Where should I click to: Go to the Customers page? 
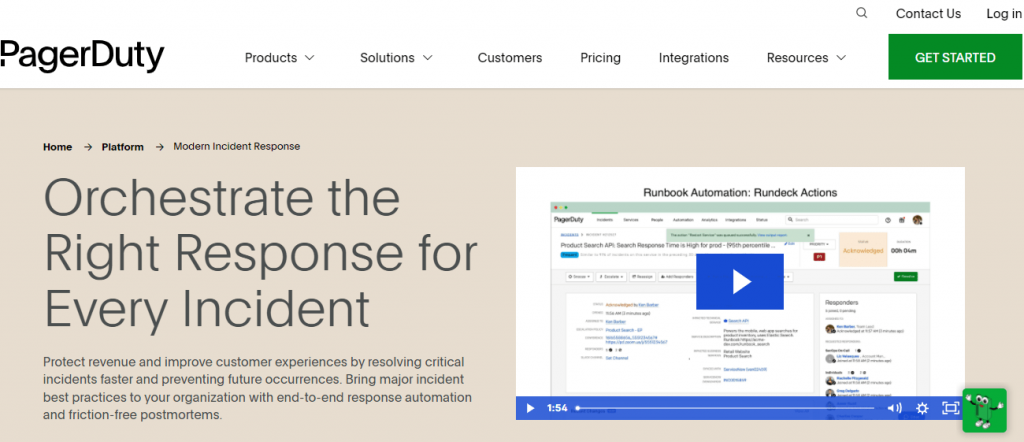509,57
